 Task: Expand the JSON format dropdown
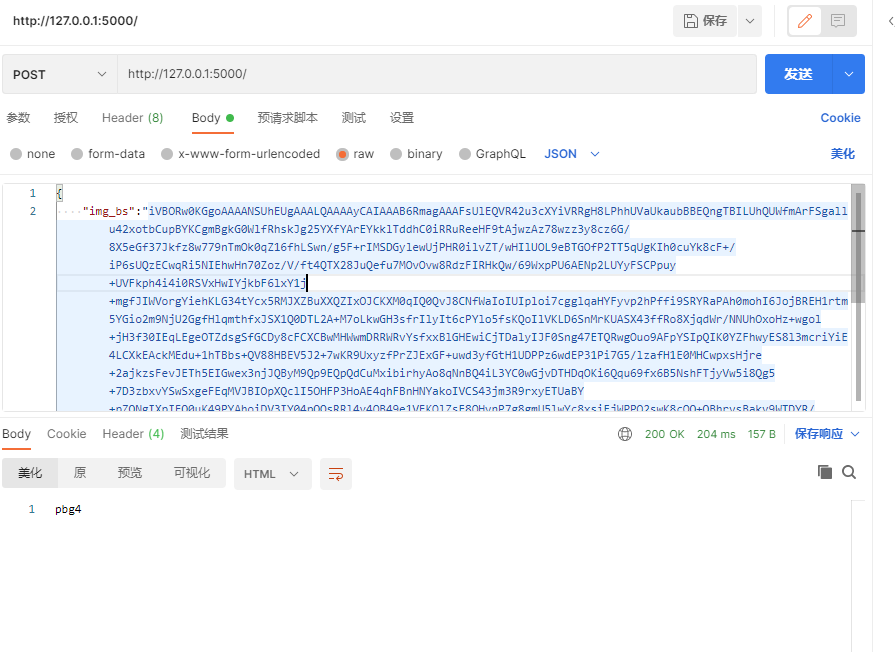click(572, 154)
